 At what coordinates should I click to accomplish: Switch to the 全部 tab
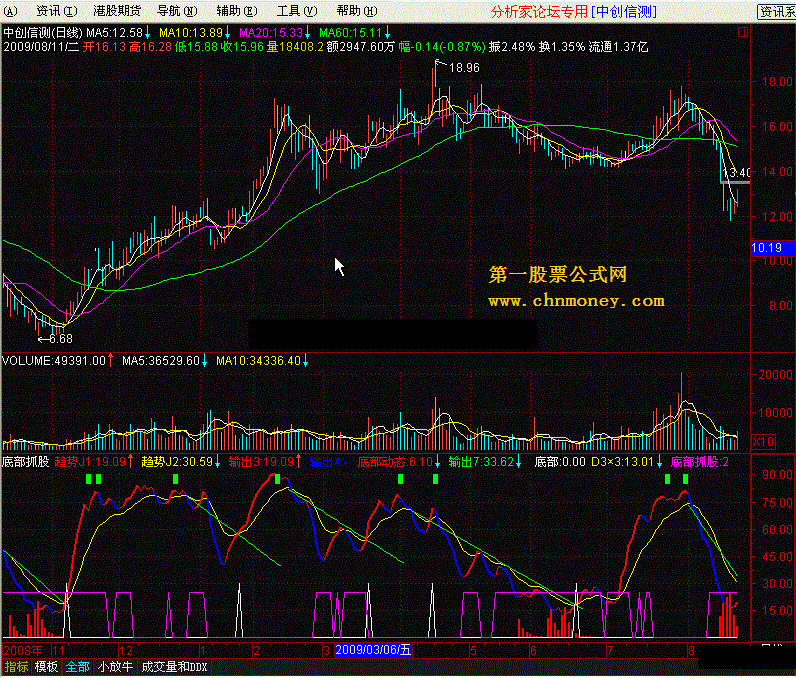(78, 666)
